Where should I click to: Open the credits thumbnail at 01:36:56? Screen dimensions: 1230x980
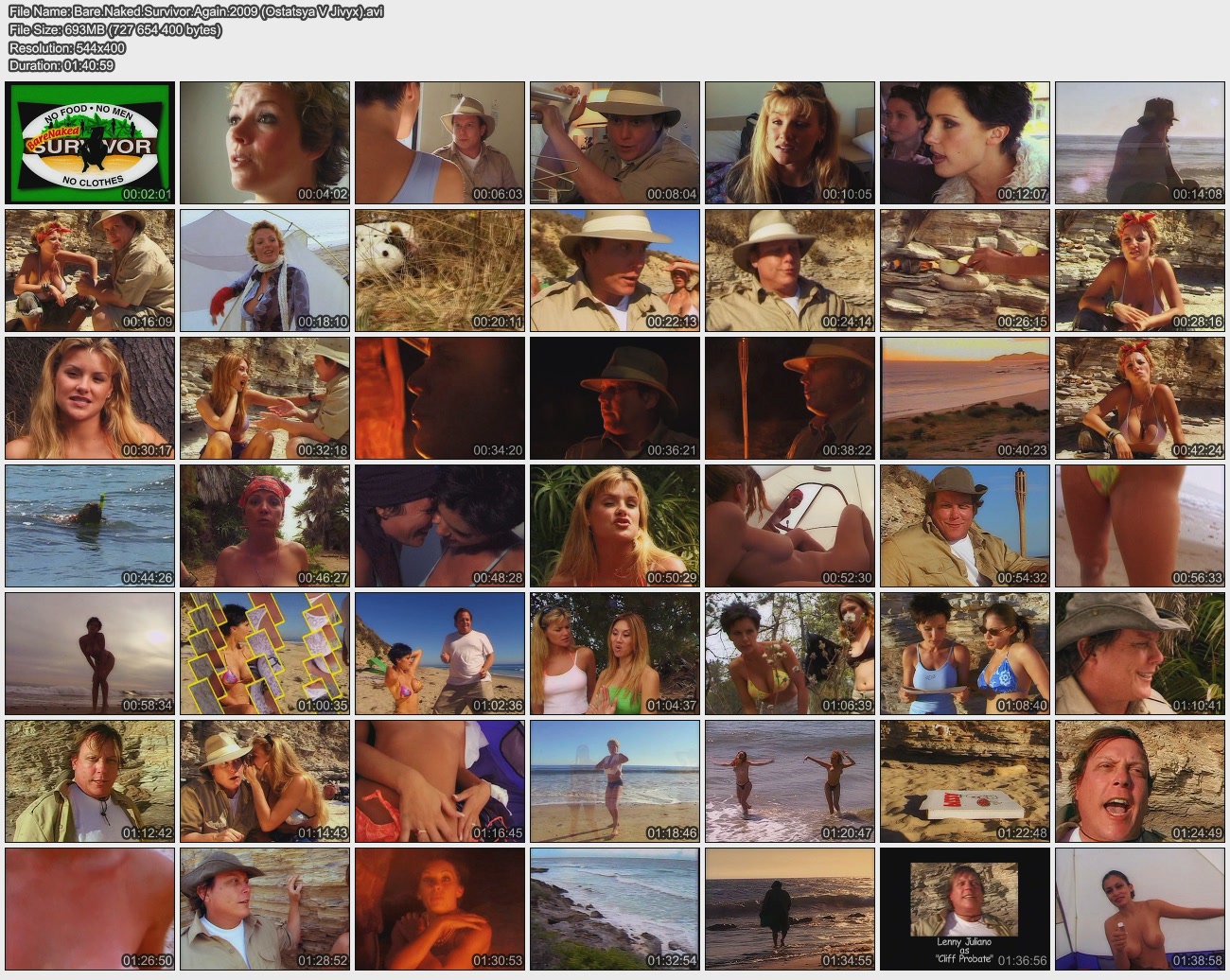[965, 909]
